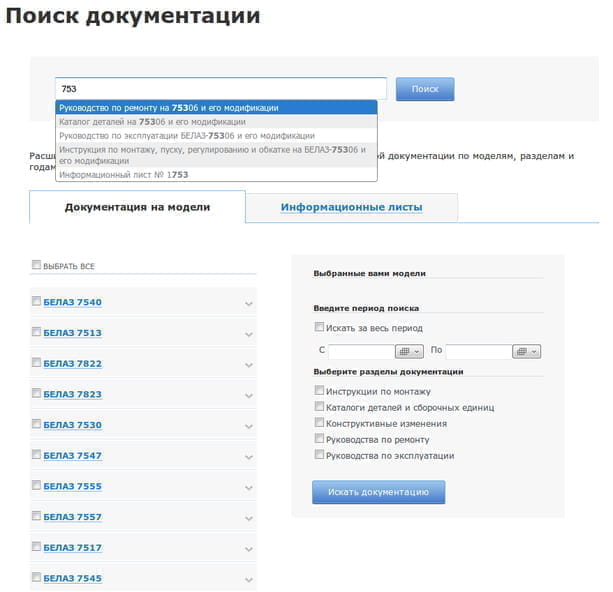Open the БЕЛАЗ 7555 link
This screenshot has height=592, width=613.
tap(72, 486)
